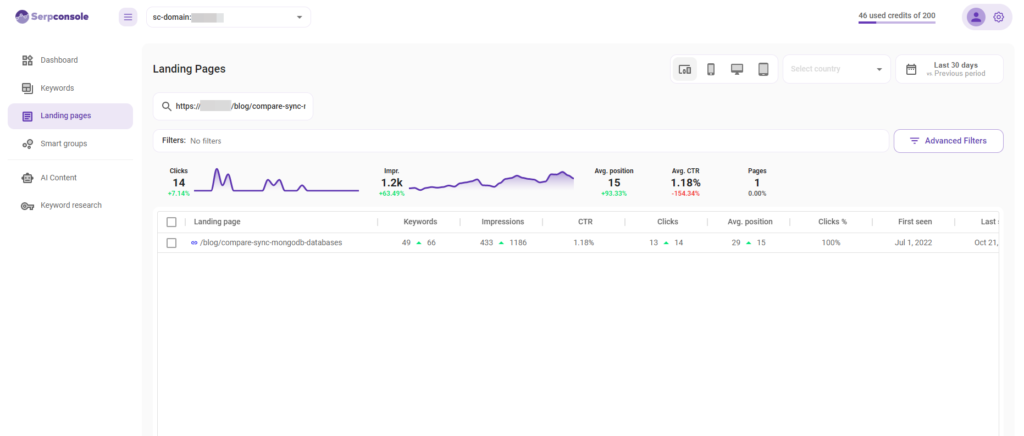The height and width of the screenshot is (436, 1024).
Task: Check the compare-sync-mongodb-databases row checkbox
Action: click(x=172, y=243)
